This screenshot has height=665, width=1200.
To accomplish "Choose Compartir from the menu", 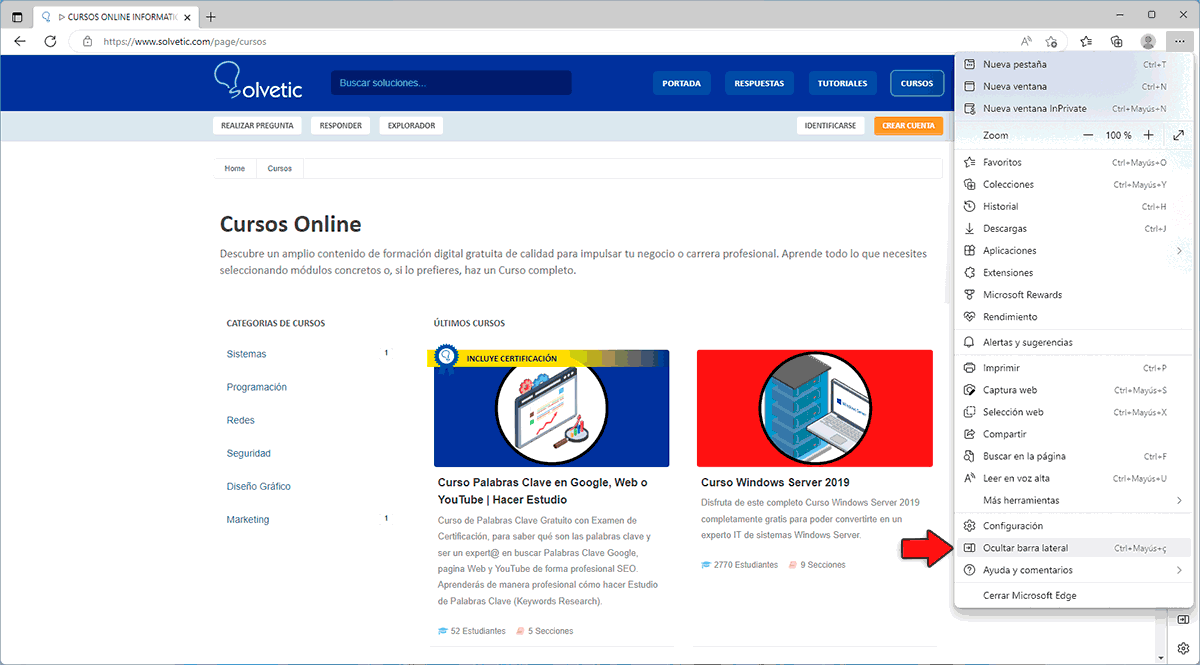I will click(1073, 434).
